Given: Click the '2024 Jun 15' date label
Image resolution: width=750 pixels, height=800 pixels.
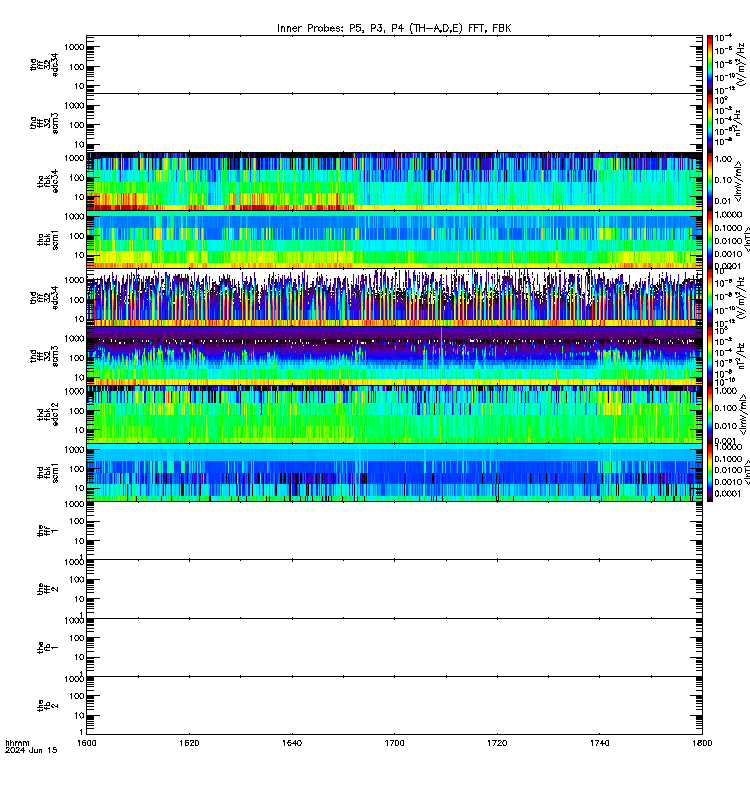Looking at the screenshot, I should (31, 751).
